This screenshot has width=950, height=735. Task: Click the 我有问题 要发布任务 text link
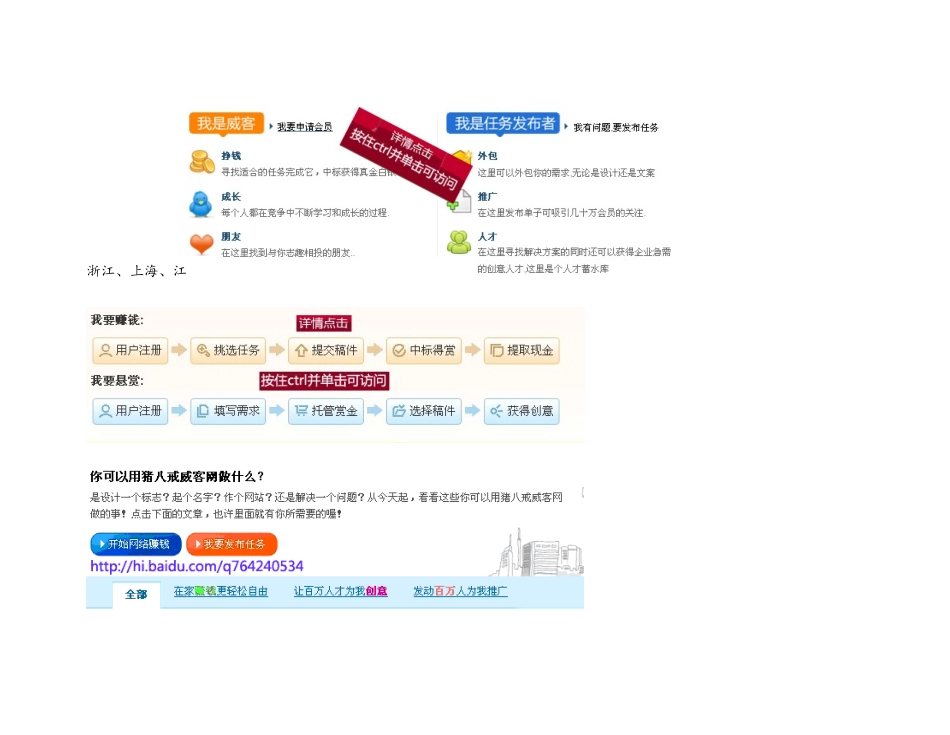coord(616,127)
